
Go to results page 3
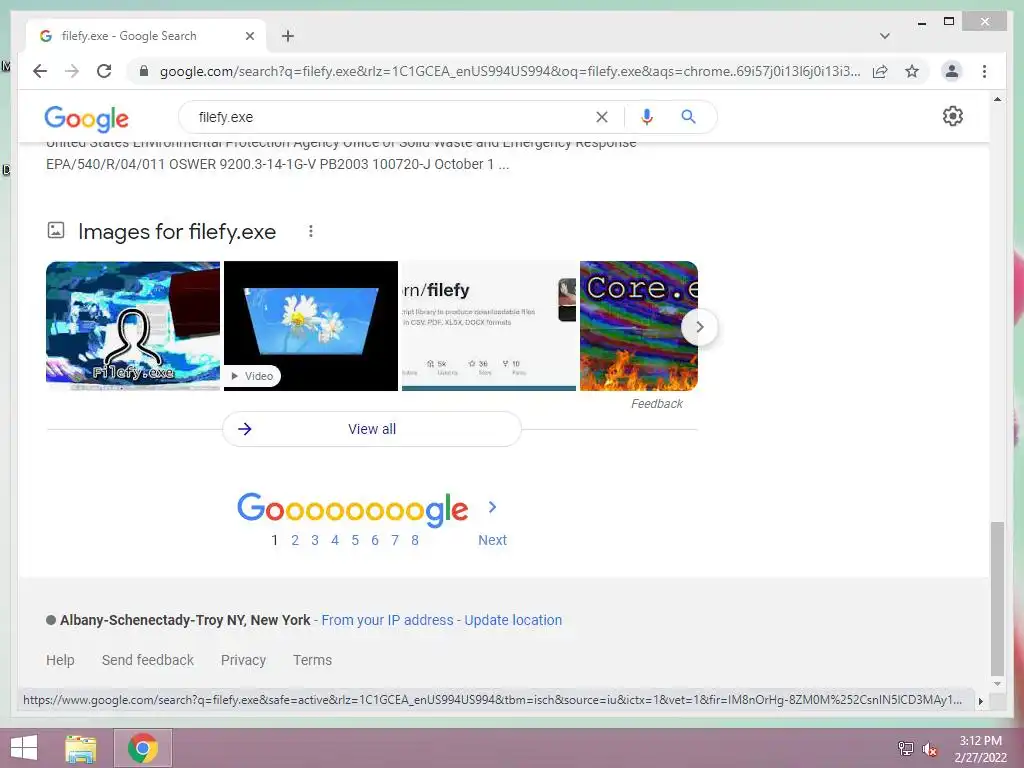[x=315, y=540]
